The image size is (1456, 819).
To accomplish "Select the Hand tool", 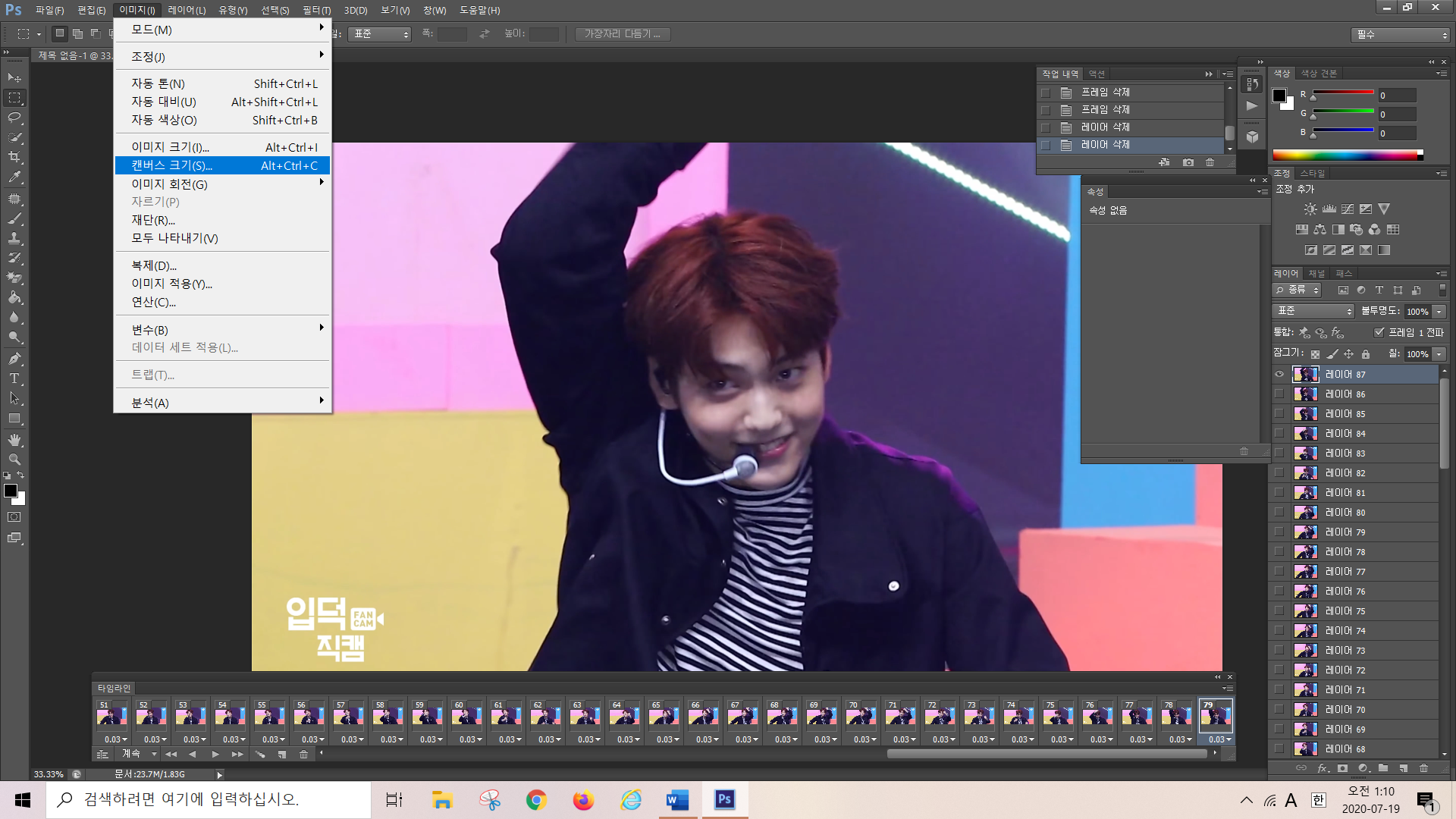I will click(x=14, y=440).
